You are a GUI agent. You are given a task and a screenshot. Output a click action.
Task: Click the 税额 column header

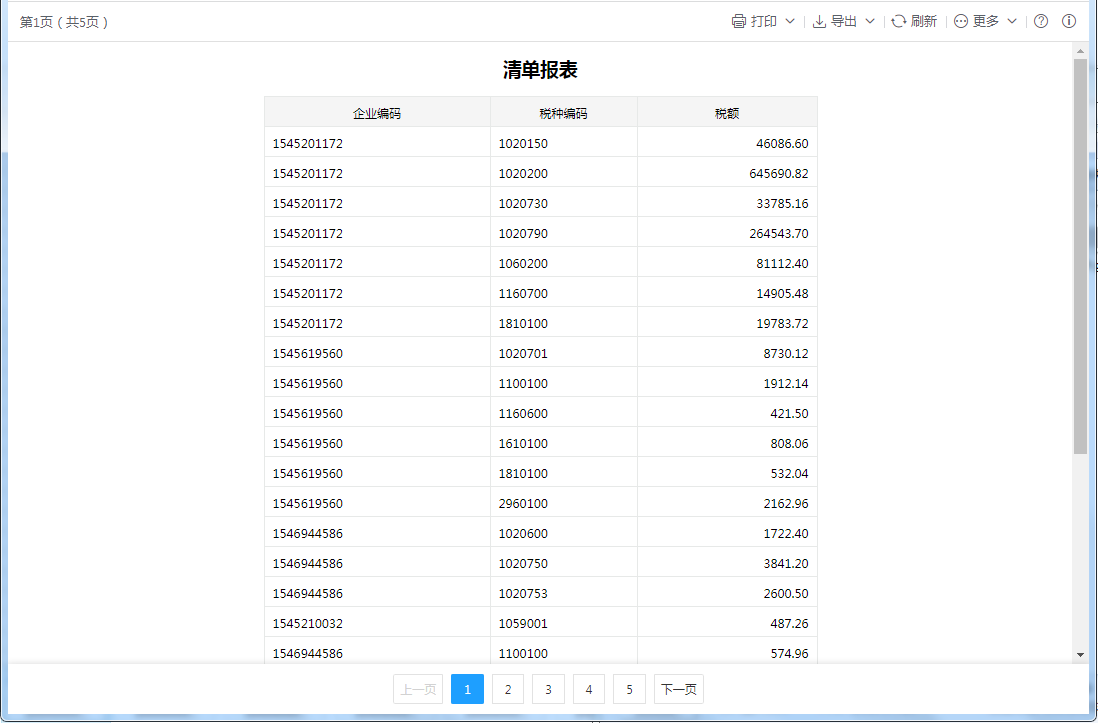(x=727, y=113)
